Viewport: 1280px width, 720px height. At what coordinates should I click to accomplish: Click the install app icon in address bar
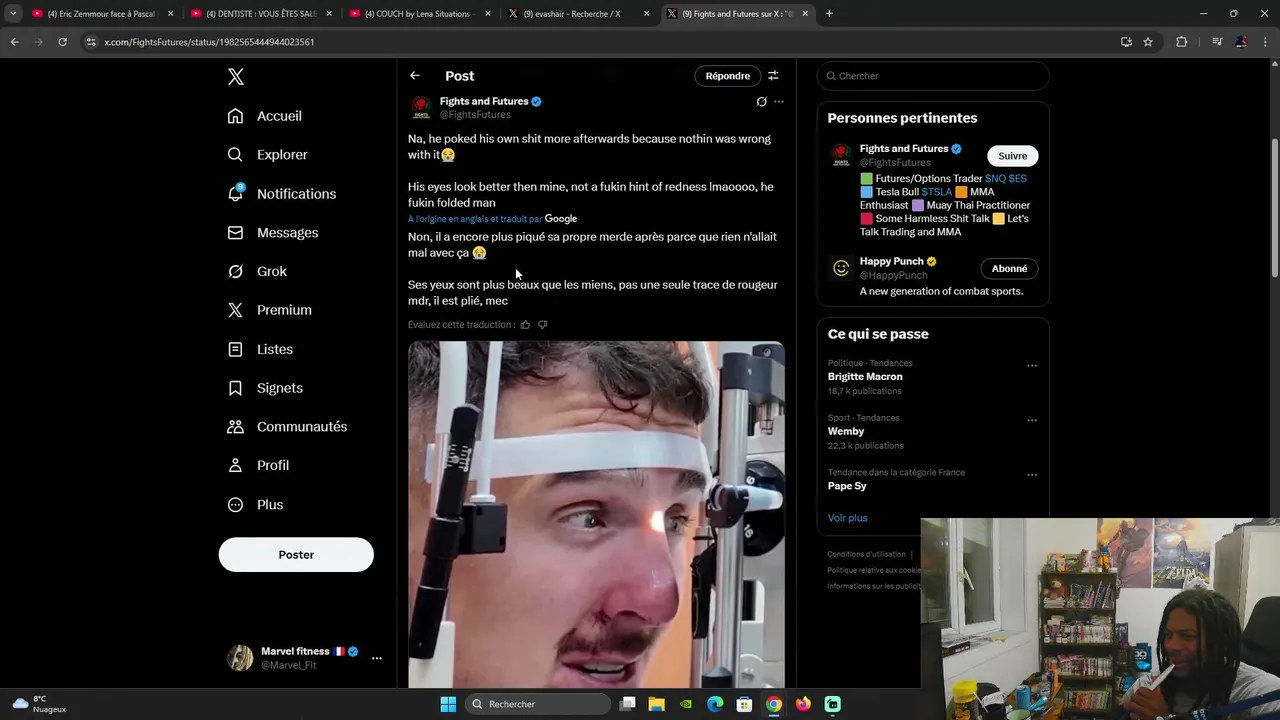(1126, 42)
